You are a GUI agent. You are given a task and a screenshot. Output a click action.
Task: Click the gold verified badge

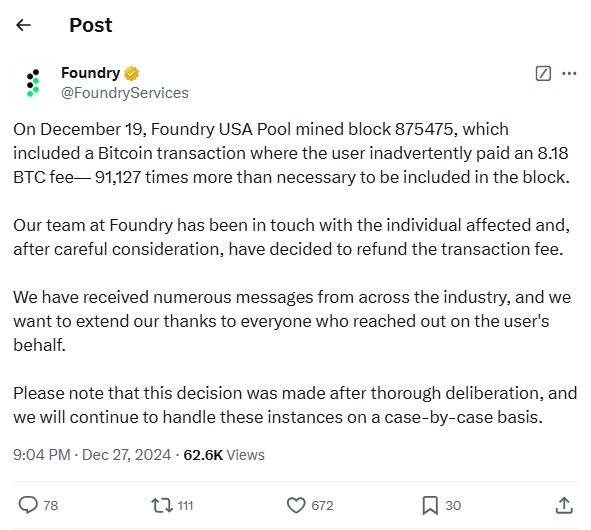[x=131, y=73]
